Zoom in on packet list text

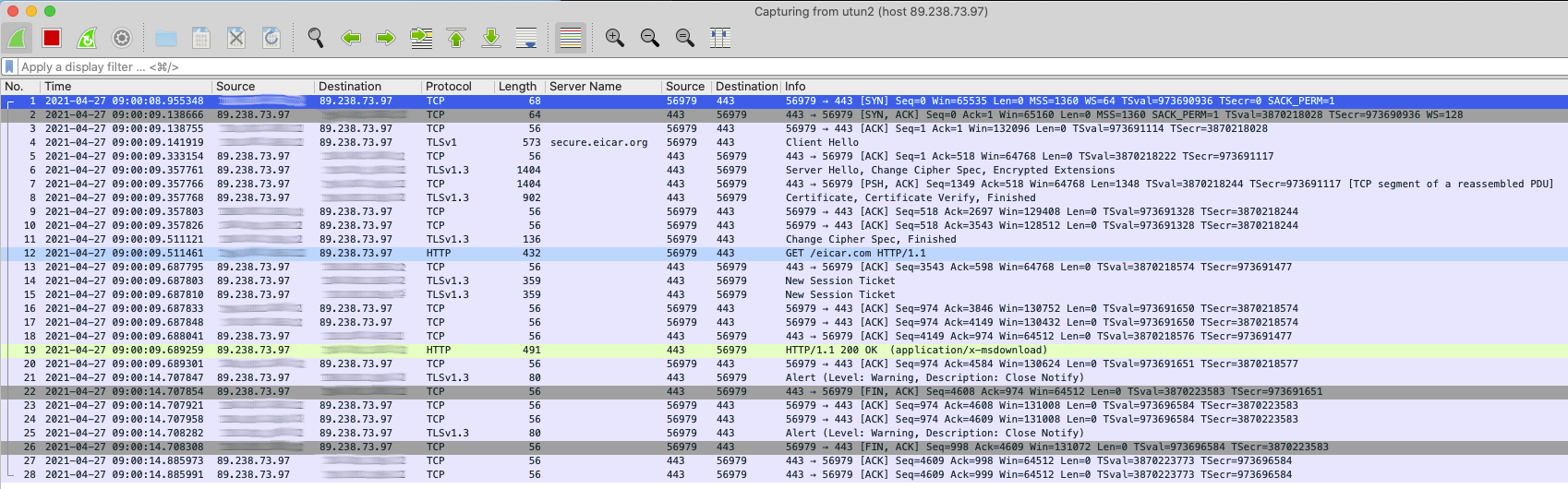click(615, 38)
